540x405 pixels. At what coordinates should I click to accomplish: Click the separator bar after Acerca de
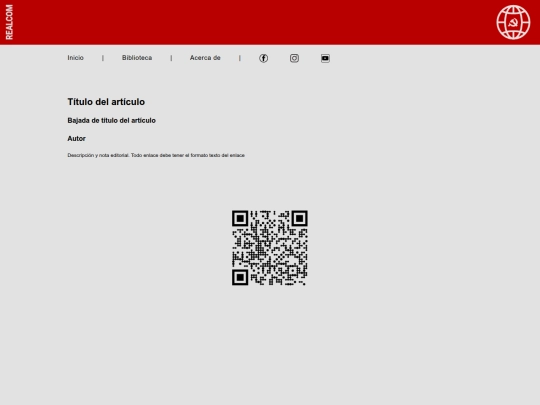240,58
